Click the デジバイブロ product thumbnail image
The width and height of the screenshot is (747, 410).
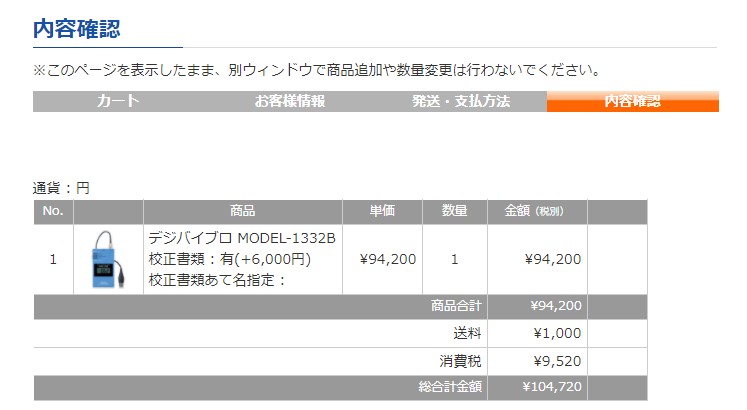(109, 260)
